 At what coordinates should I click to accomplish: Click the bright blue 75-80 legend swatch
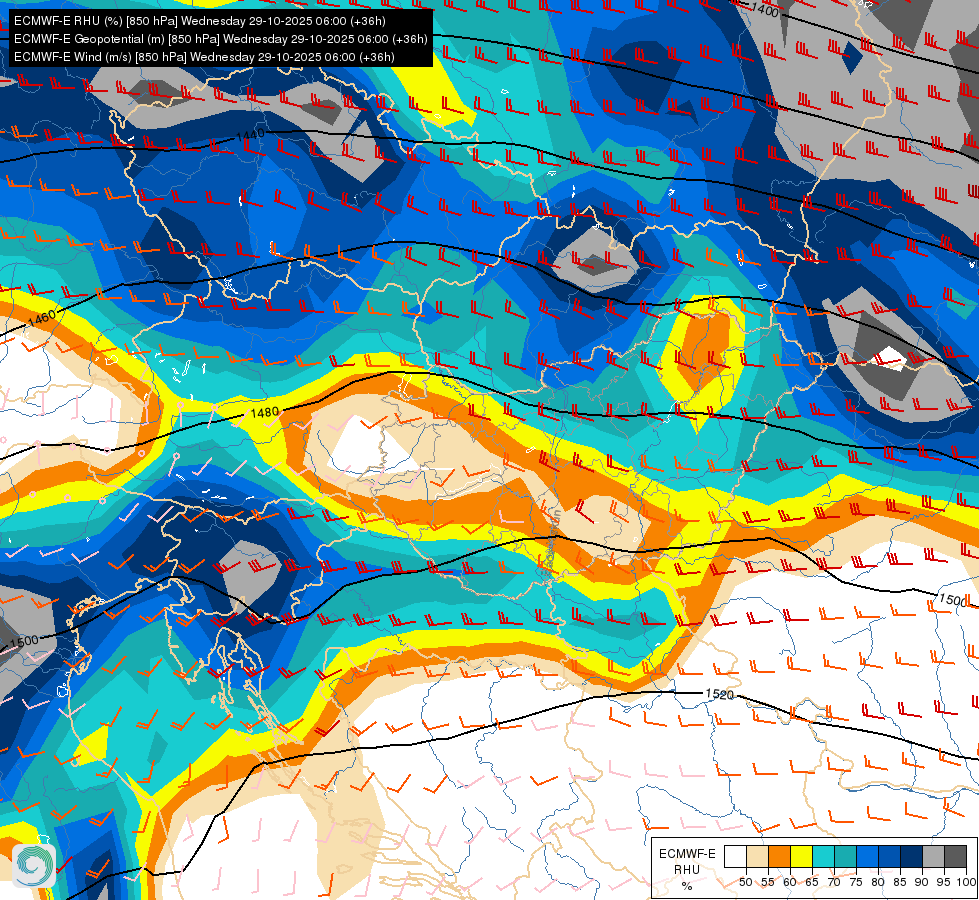(x=867, y=856)
